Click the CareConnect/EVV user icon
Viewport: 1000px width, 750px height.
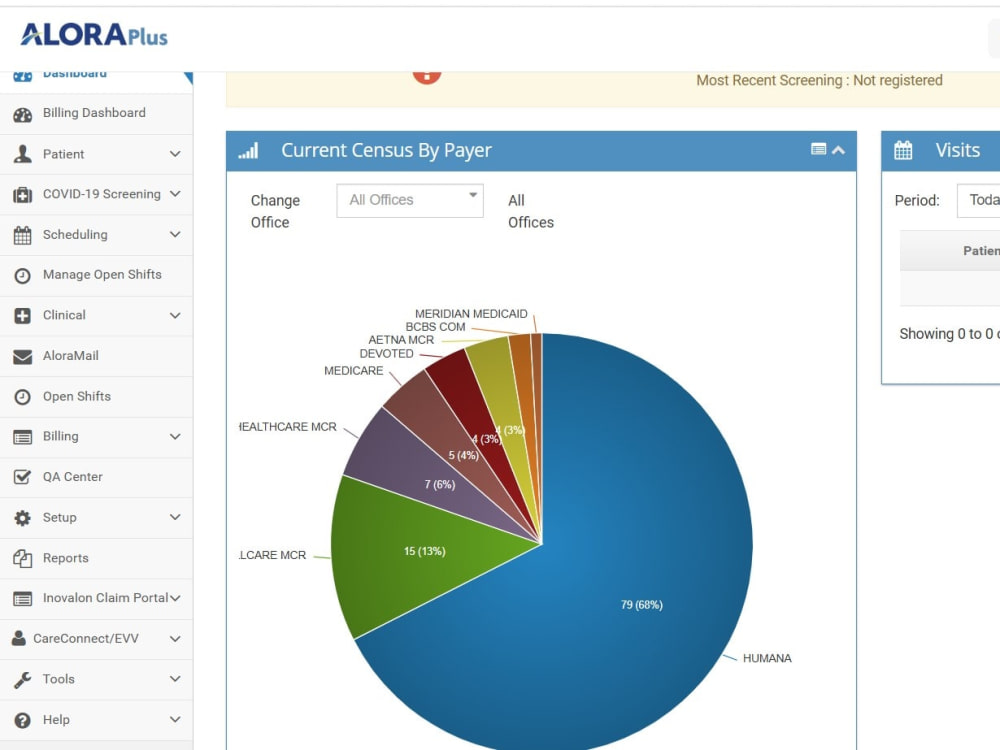19,638
